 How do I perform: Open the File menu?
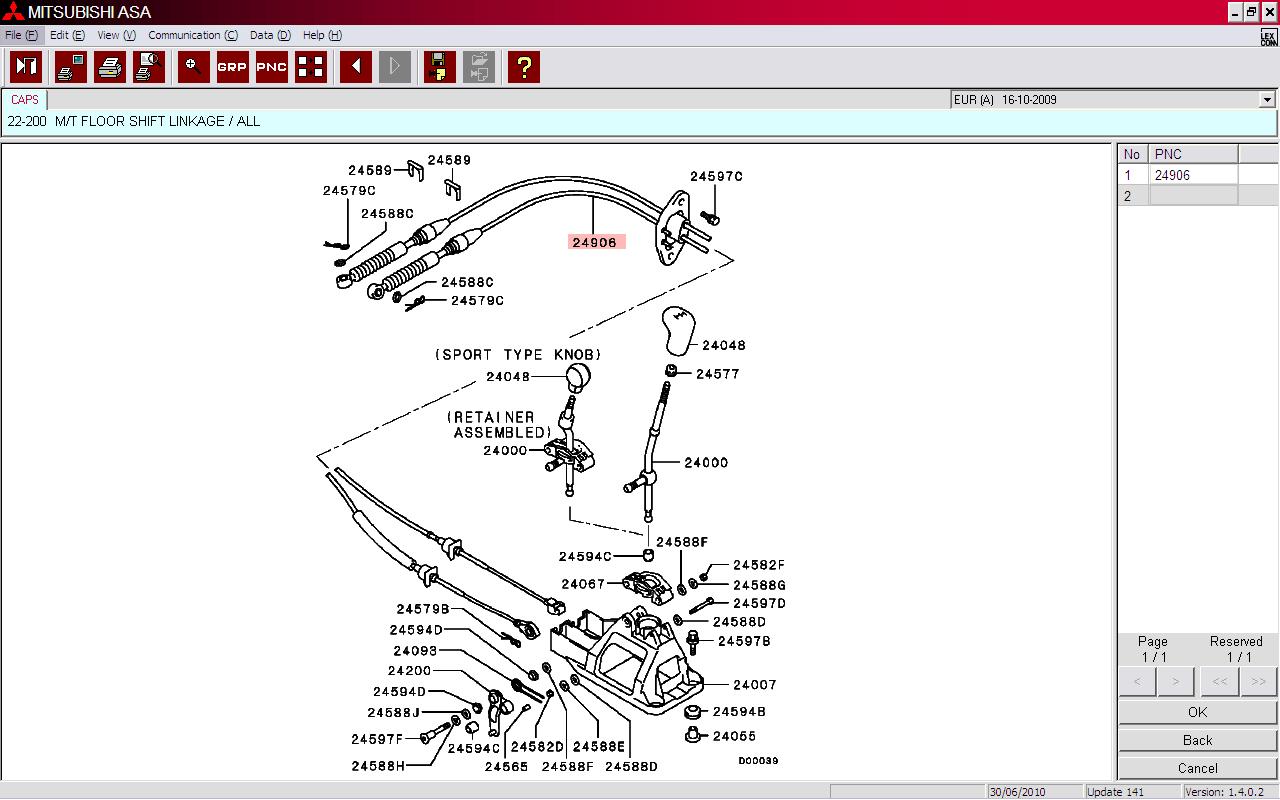(21, 35)
